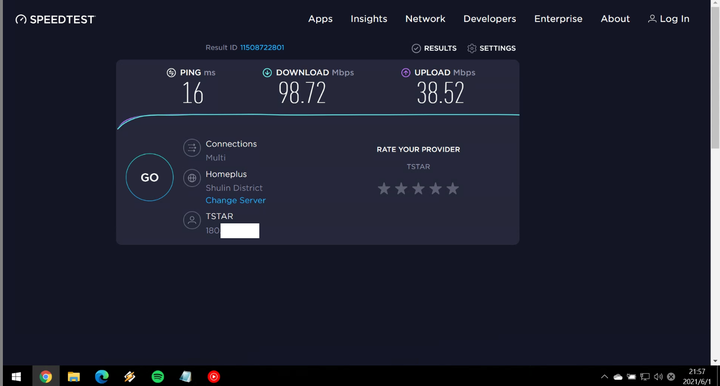Start a new test with GO
Viewport: 720px width, 386px height.
(150, 177)
